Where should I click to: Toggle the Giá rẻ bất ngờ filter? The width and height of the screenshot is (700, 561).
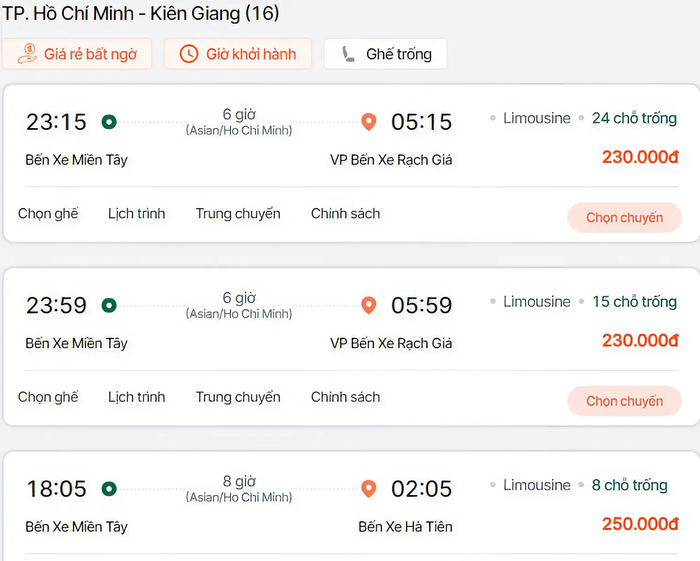click(77, 54)
